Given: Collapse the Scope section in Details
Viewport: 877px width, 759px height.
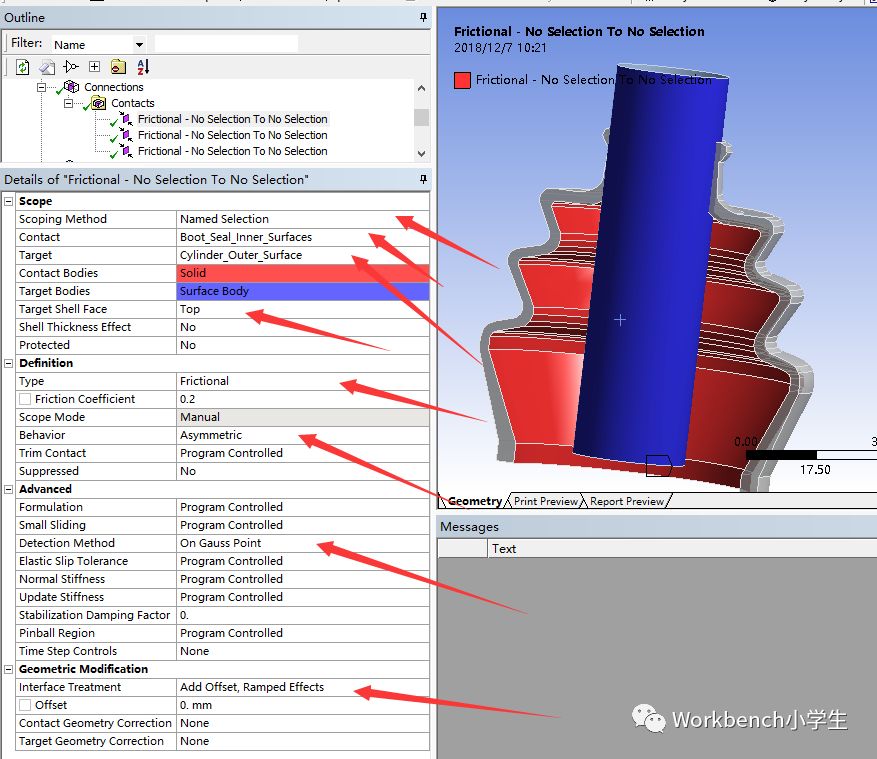Looking at the screenshot, I should [9, 201].
